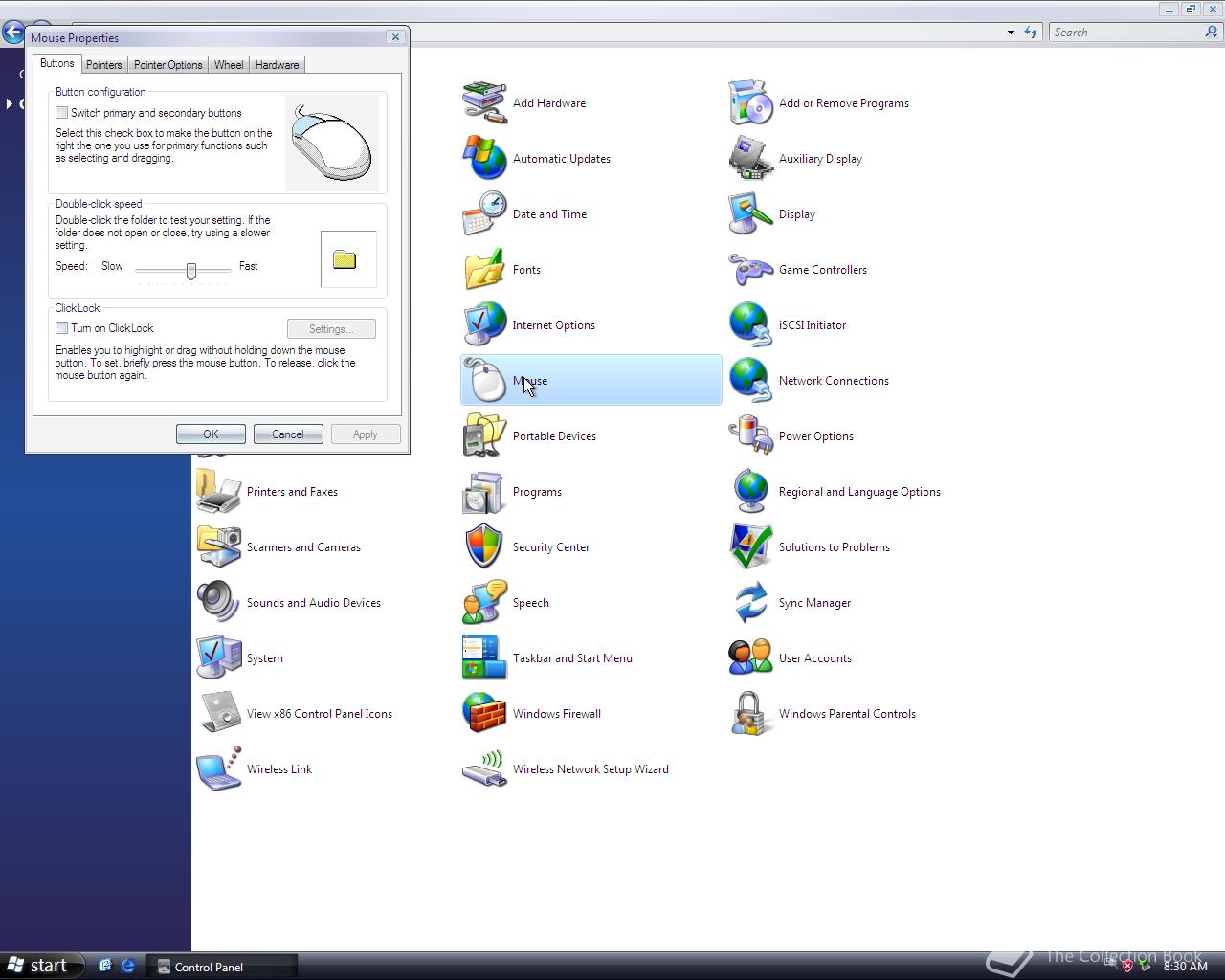The height and width of the screenshot is (980, 1225).
Task: Click the Apply button
Action: coord(366,434)
